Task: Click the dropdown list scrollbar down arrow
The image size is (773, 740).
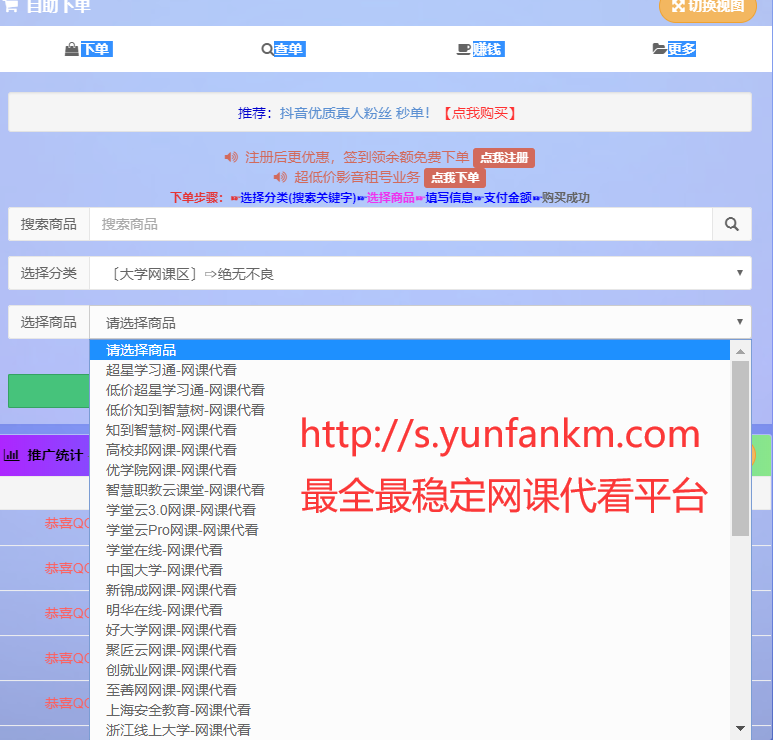Action: click(x=740, y=728)
